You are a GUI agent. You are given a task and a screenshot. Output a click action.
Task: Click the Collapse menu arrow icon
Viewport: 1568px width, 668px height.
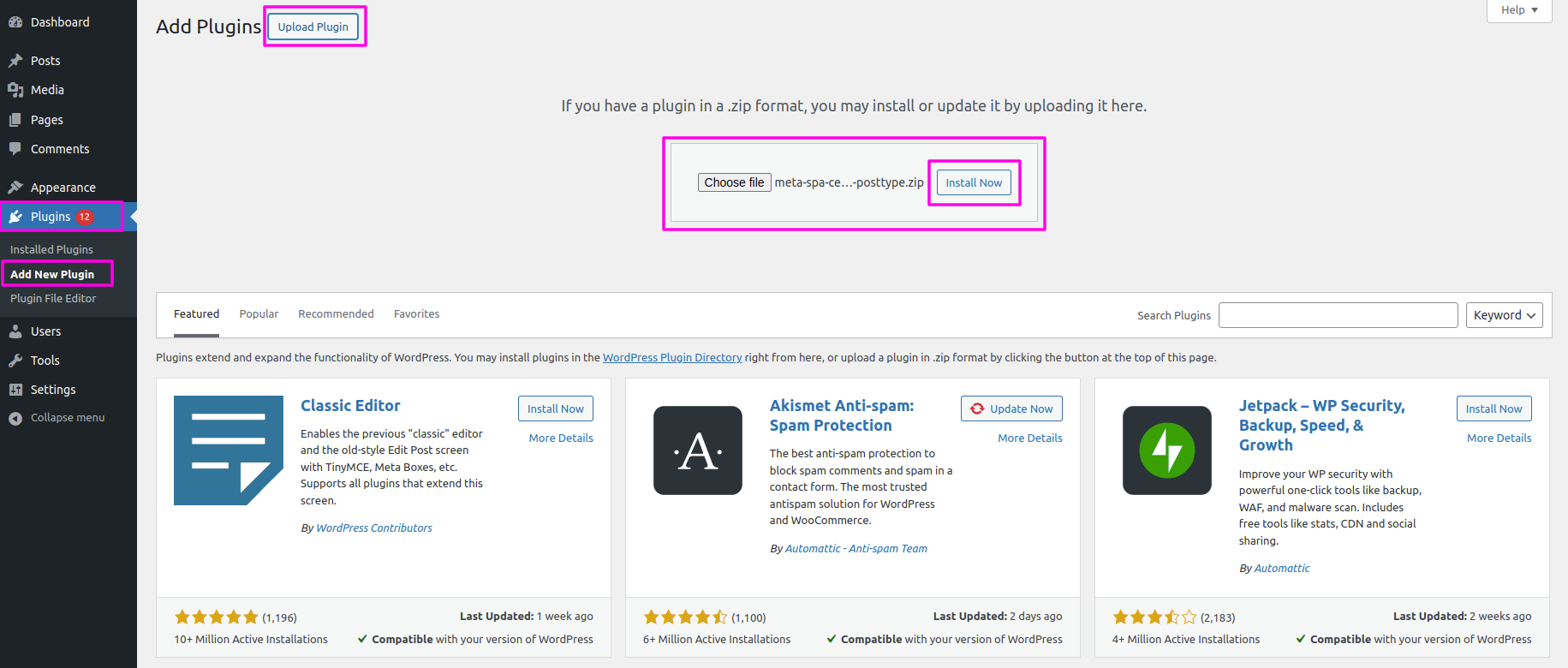coord(15,418)
